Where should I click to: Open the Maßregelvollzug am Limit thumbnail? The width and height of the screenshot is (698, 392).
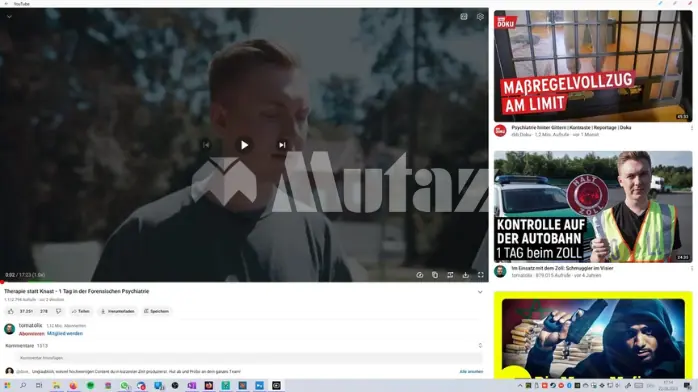coord(593,66)
